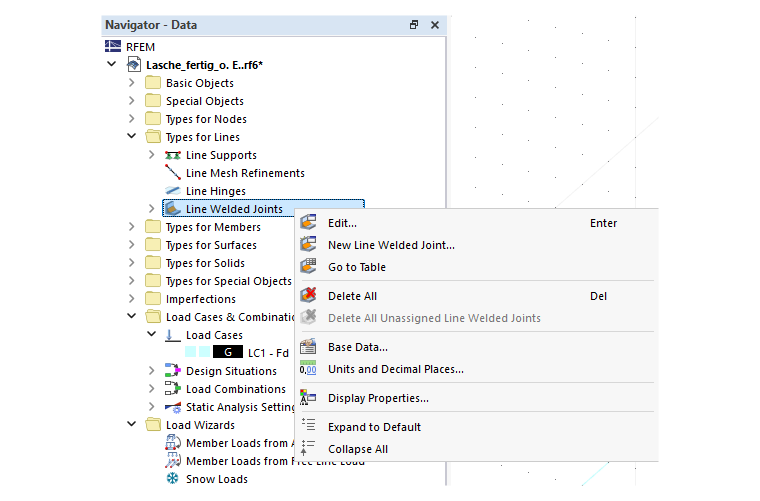Viewport: 760px width, 501px height.
Task: Expand the Static Analysis Settings node
Action: click(152, 407)
